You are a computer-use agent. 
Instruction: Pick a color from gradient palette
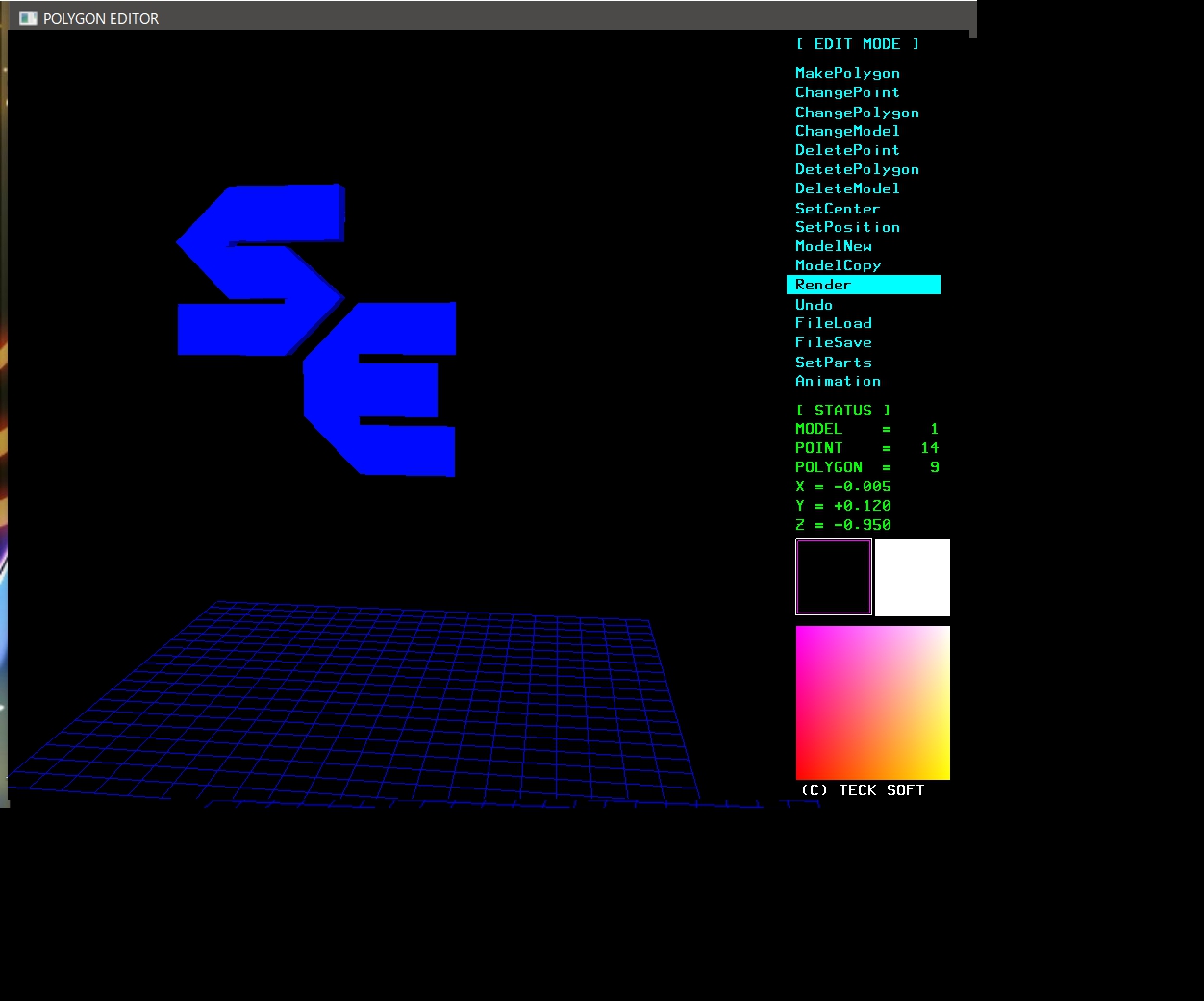click(873, 703)
